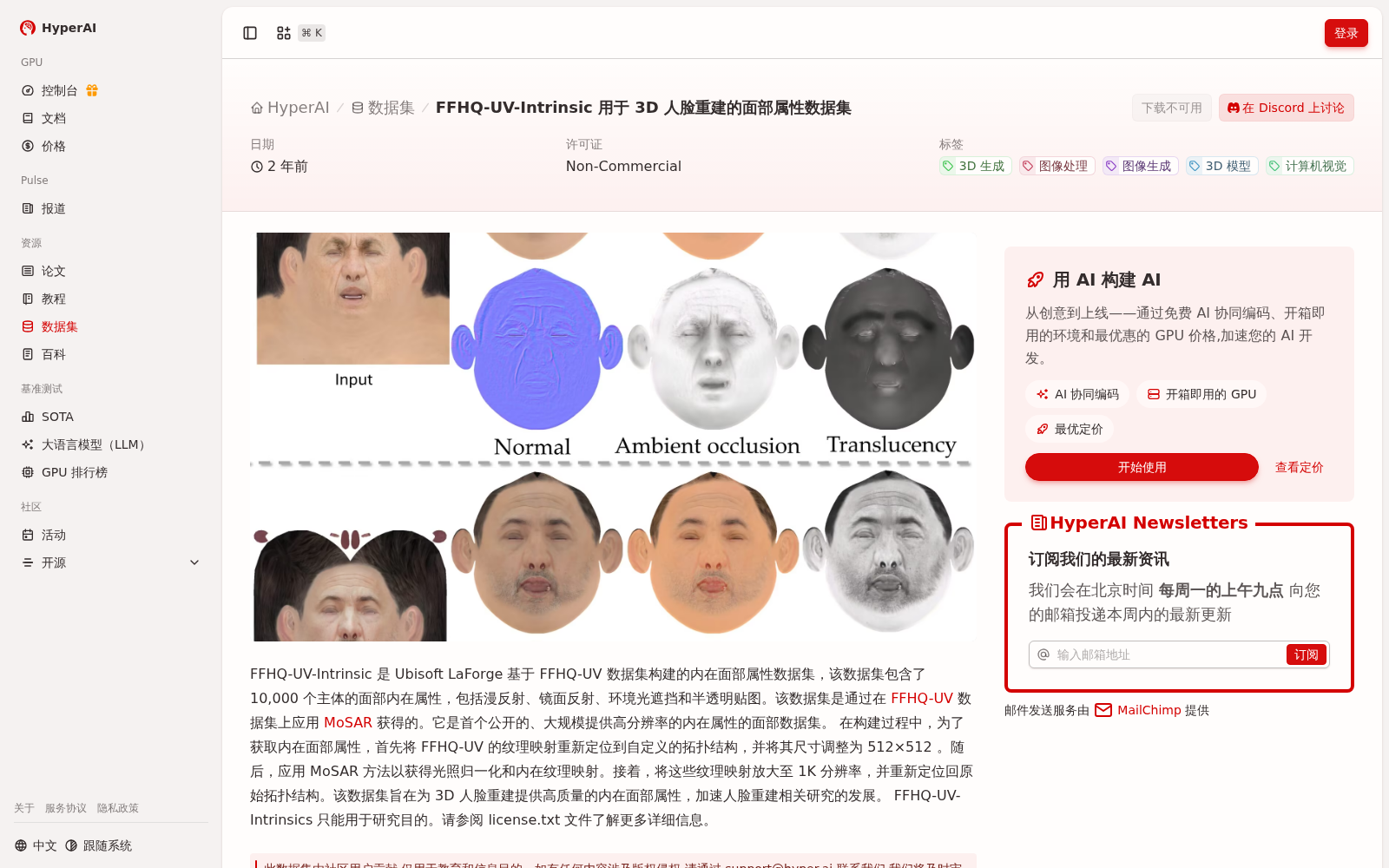1389x868 pixels.
Task: Open the command search grid icon
Action: coord(284,33)
